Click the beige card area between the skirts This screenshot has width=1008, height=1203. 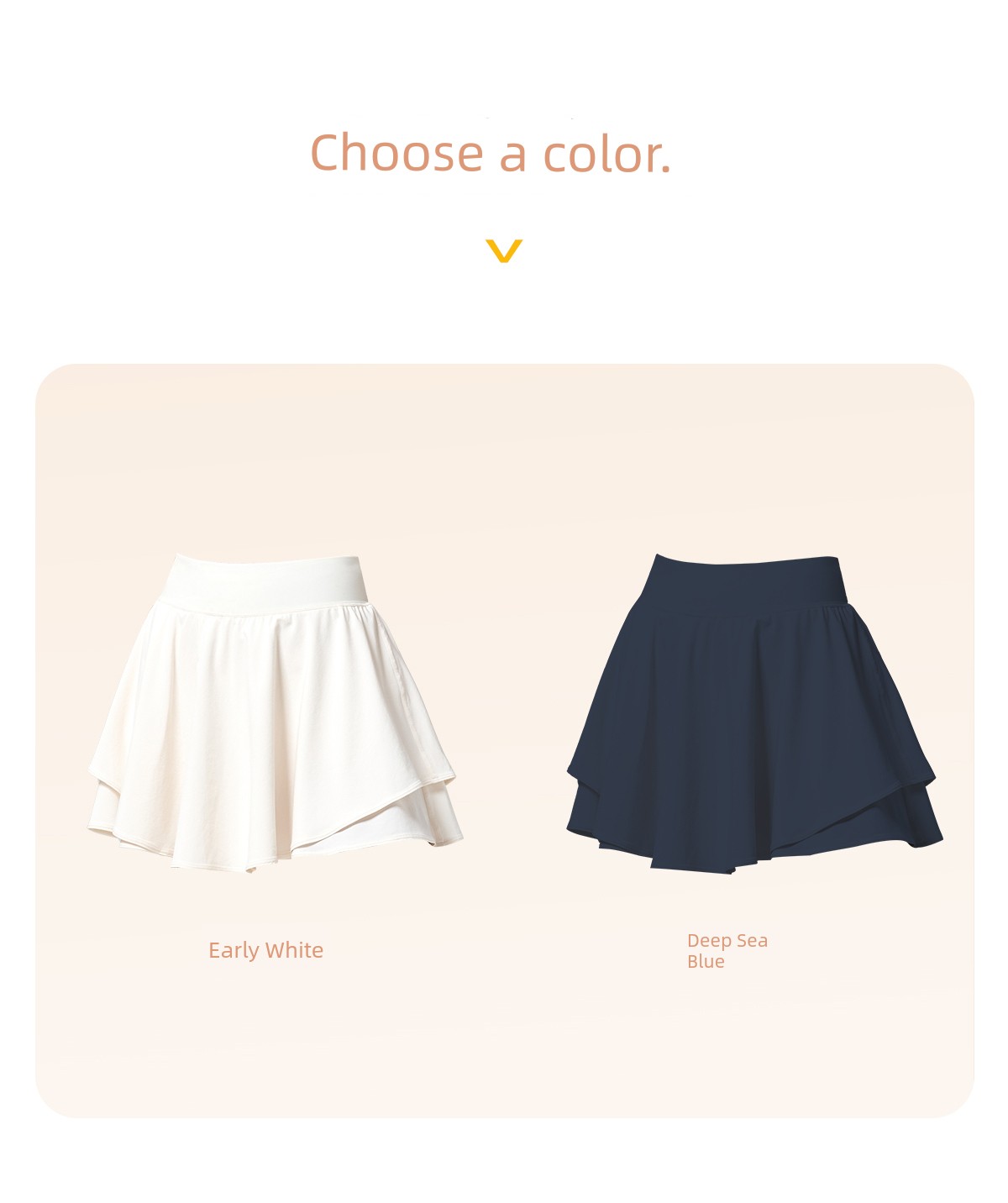(514, 714)
